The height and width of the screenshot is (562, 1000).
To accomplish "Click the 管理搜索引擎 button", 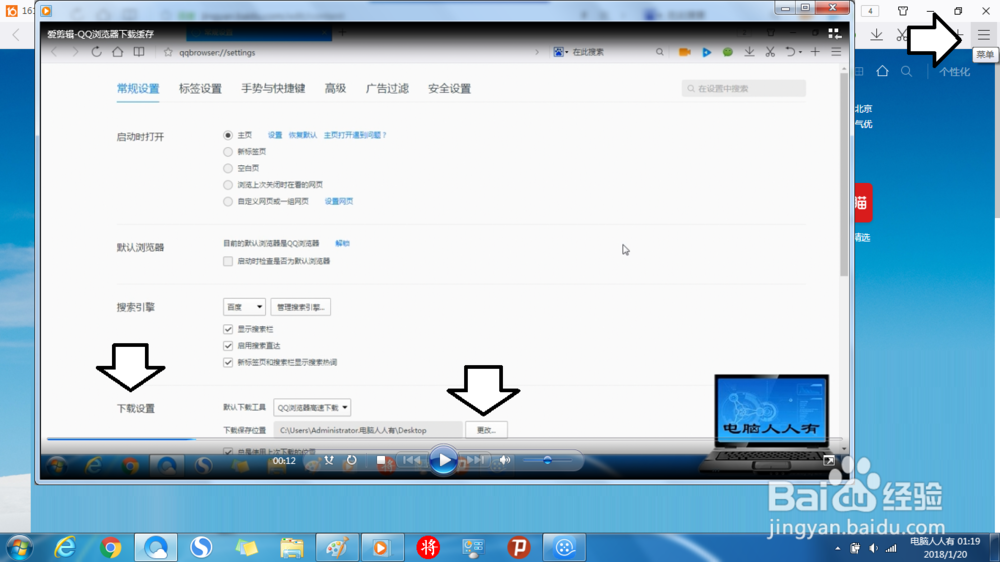I will (300, 307).
